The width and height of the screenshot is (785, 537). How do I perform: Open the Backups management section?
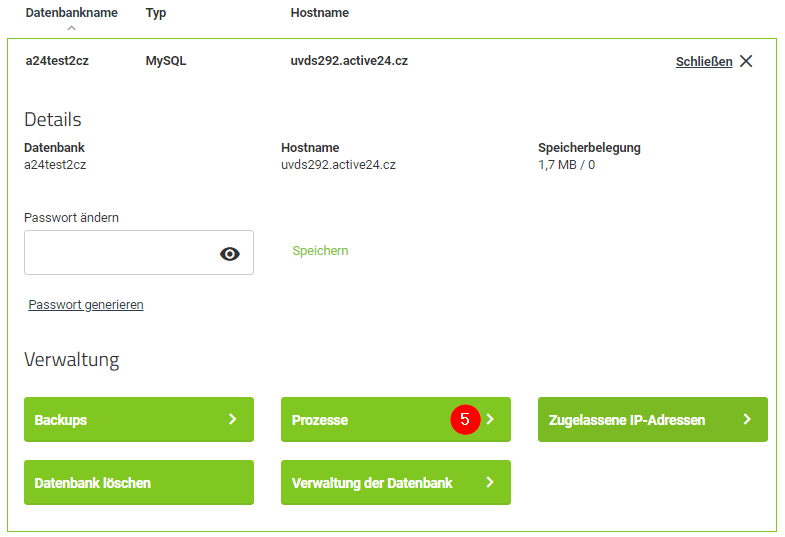point(120,420)
